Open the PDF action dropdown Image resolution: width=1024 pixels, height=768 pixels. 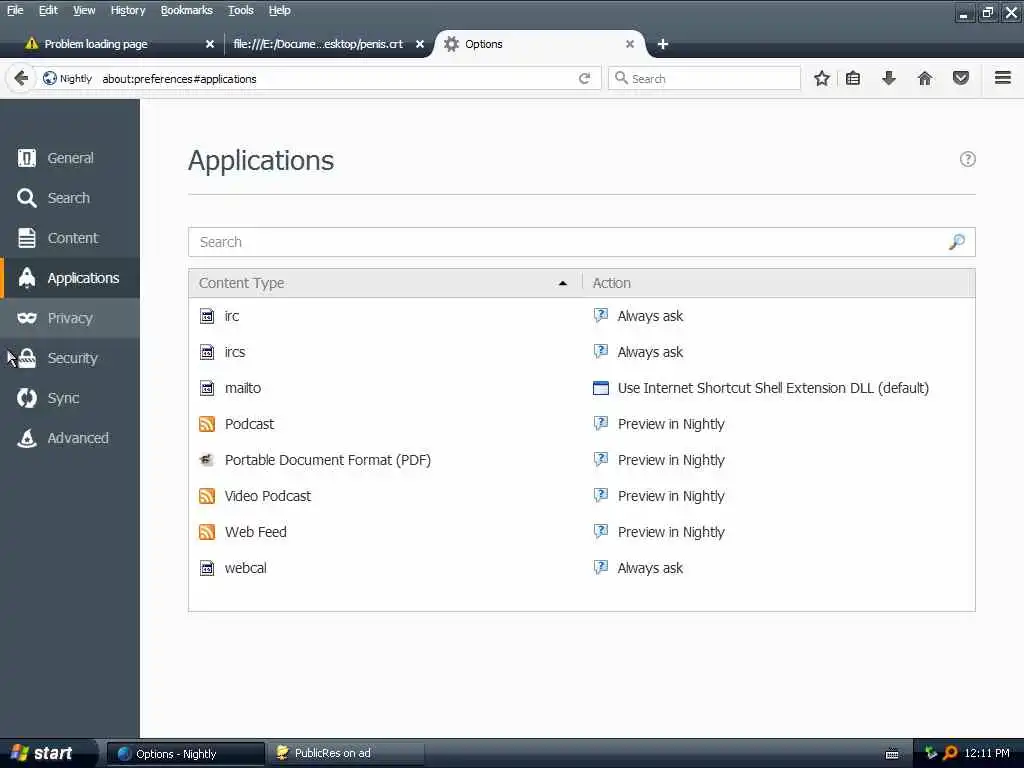pyautogui.click(x=777, y=460)
